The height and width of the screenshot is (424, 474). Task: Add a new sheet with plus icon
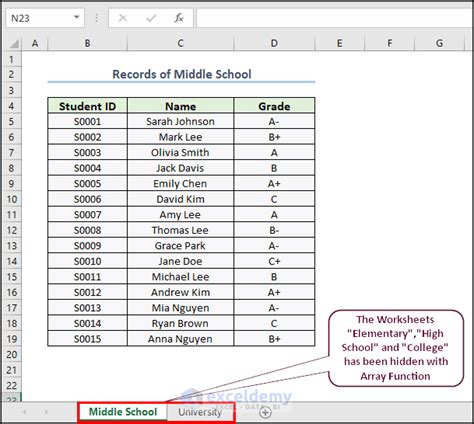pyautogui.click(x=265, y=412)
